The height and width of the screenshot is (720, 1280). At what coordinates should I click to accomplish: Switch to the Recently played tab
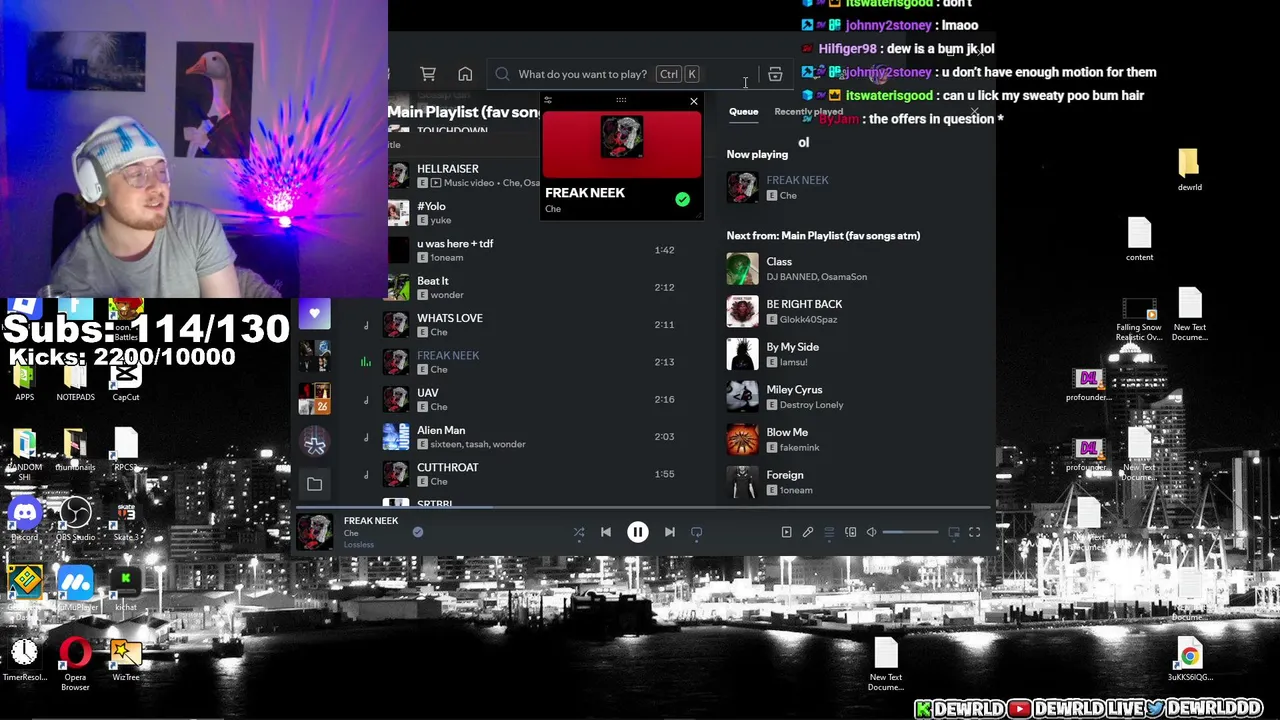pyautogui.click(x=808, y=111)
